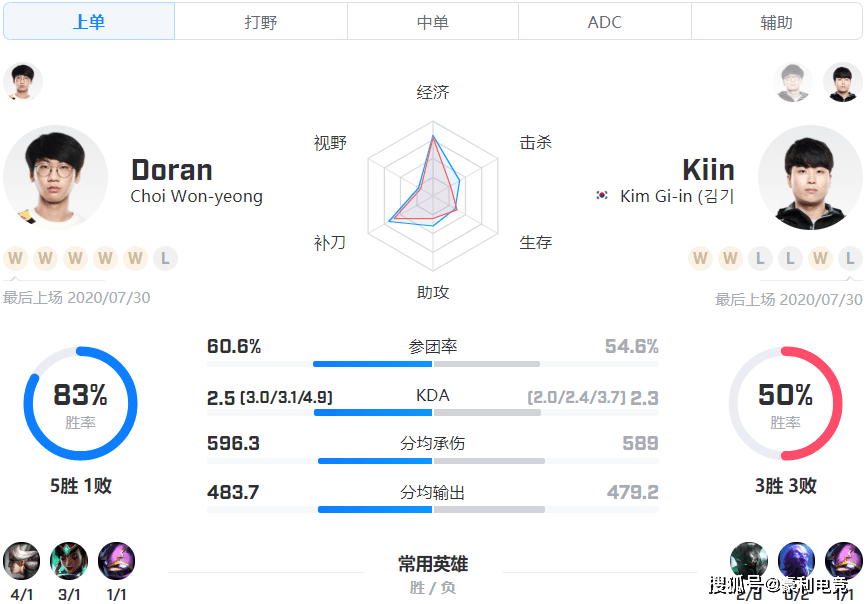Click the radar chart in the center
867x604 pixels.
(433, 192)
